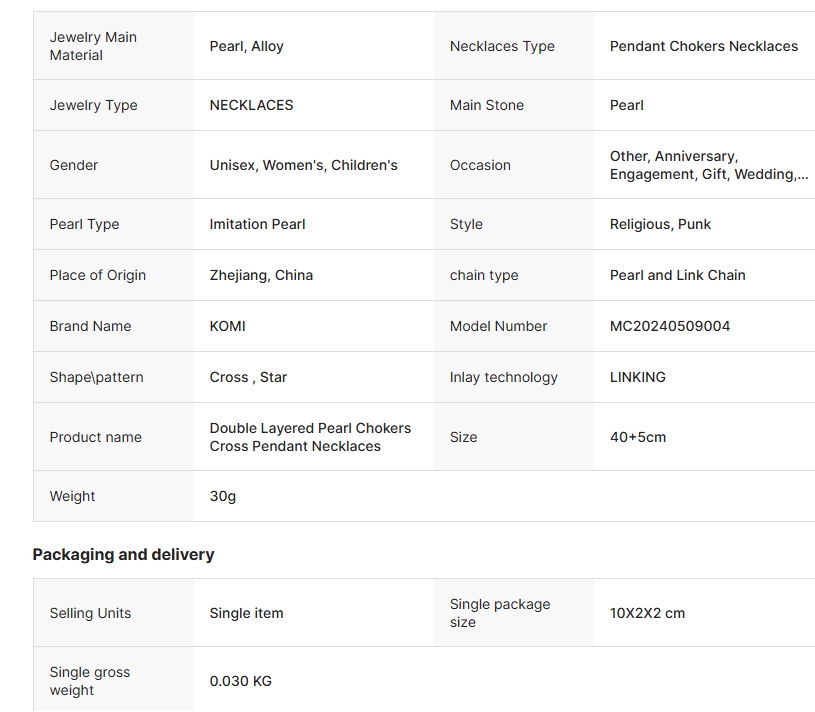
Task: Select model number MC20240509004
Action: pos(669,326)
